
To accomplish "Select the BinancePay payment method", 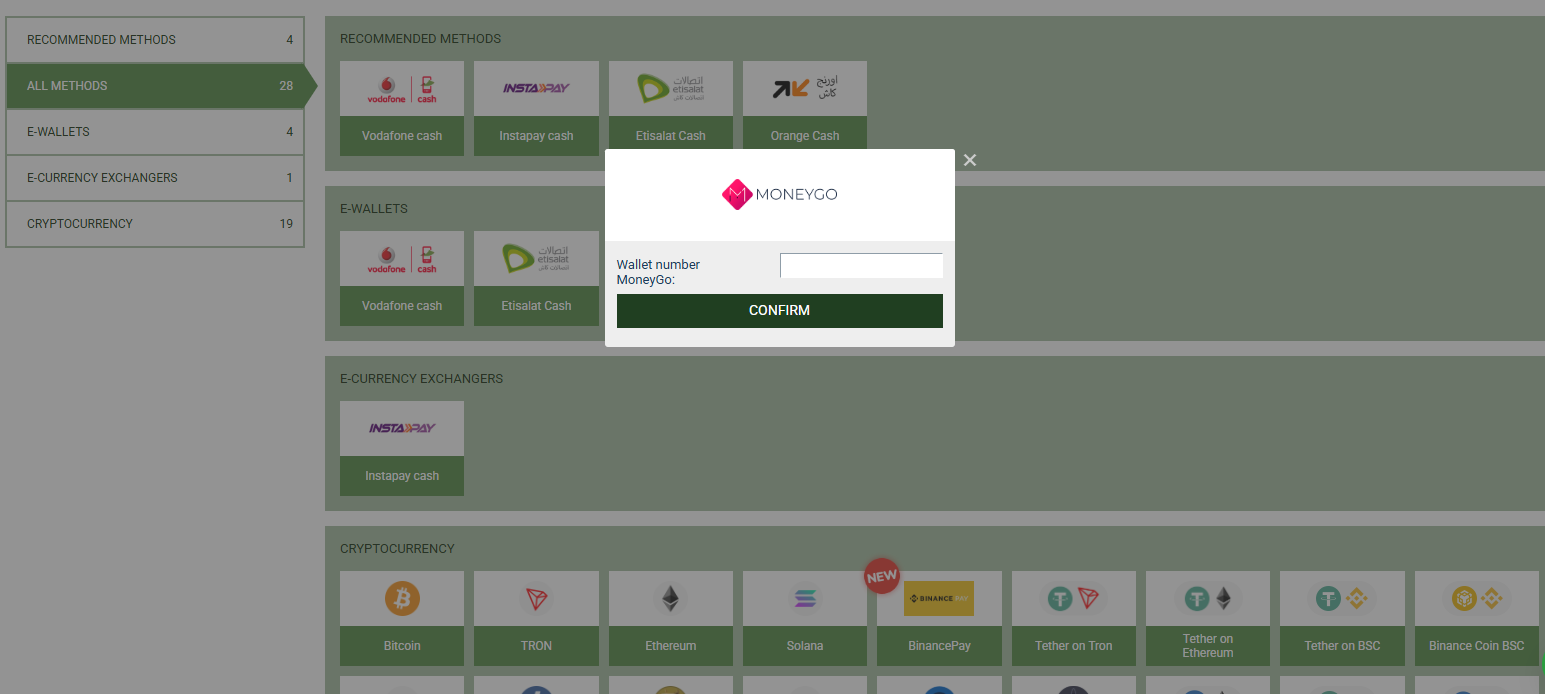I will [x=939, y=599].
